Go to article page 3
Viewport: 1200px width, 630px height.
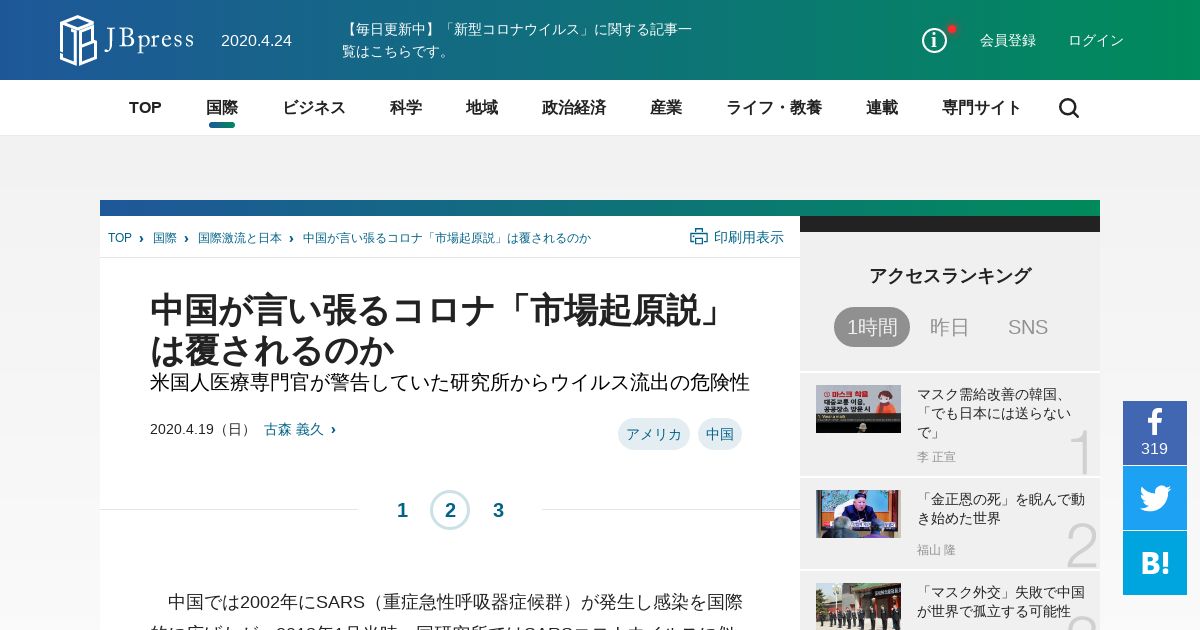coord(498,510)
